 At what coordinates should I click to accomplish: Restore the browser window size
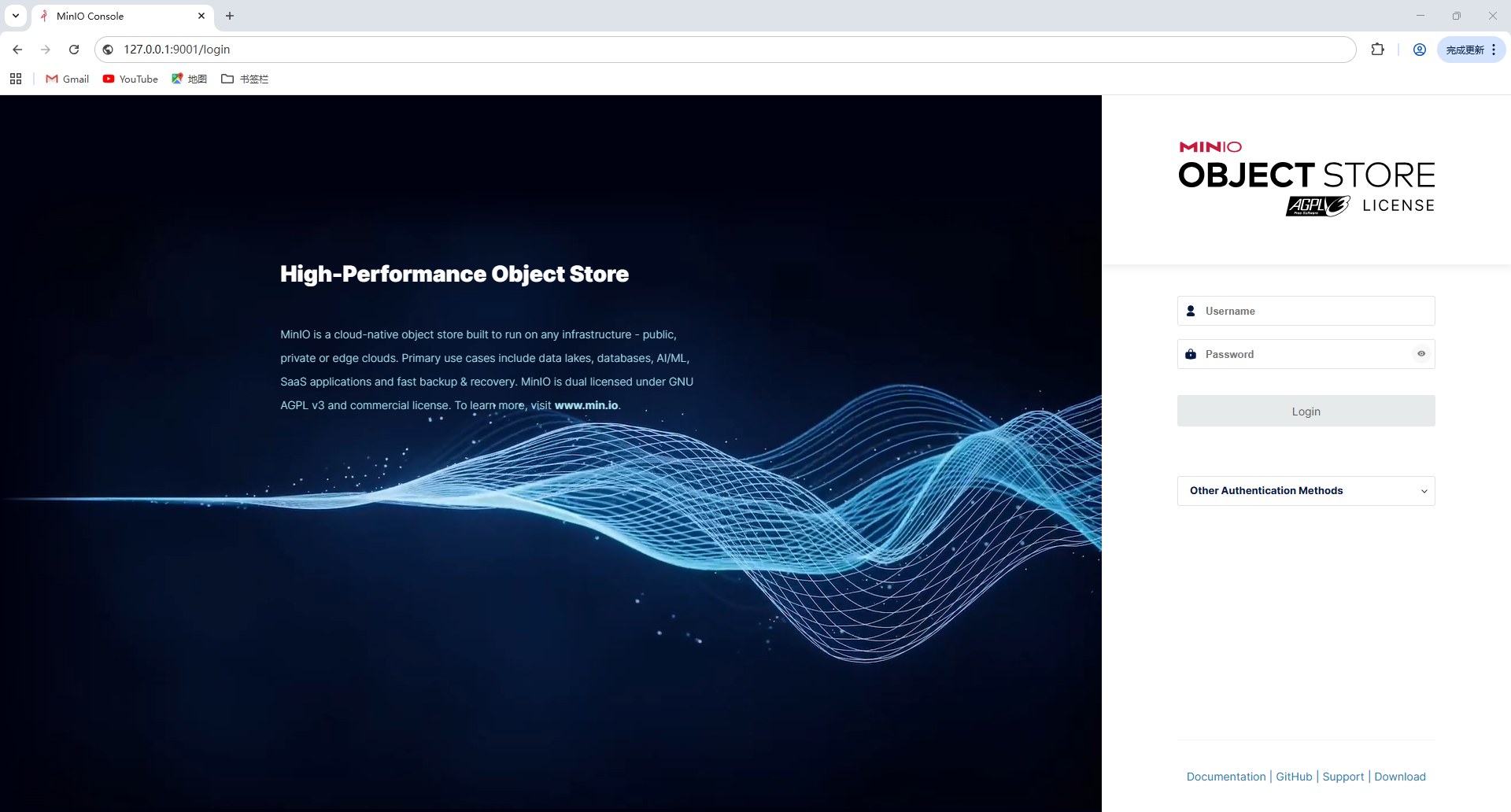click(1457, 16)
